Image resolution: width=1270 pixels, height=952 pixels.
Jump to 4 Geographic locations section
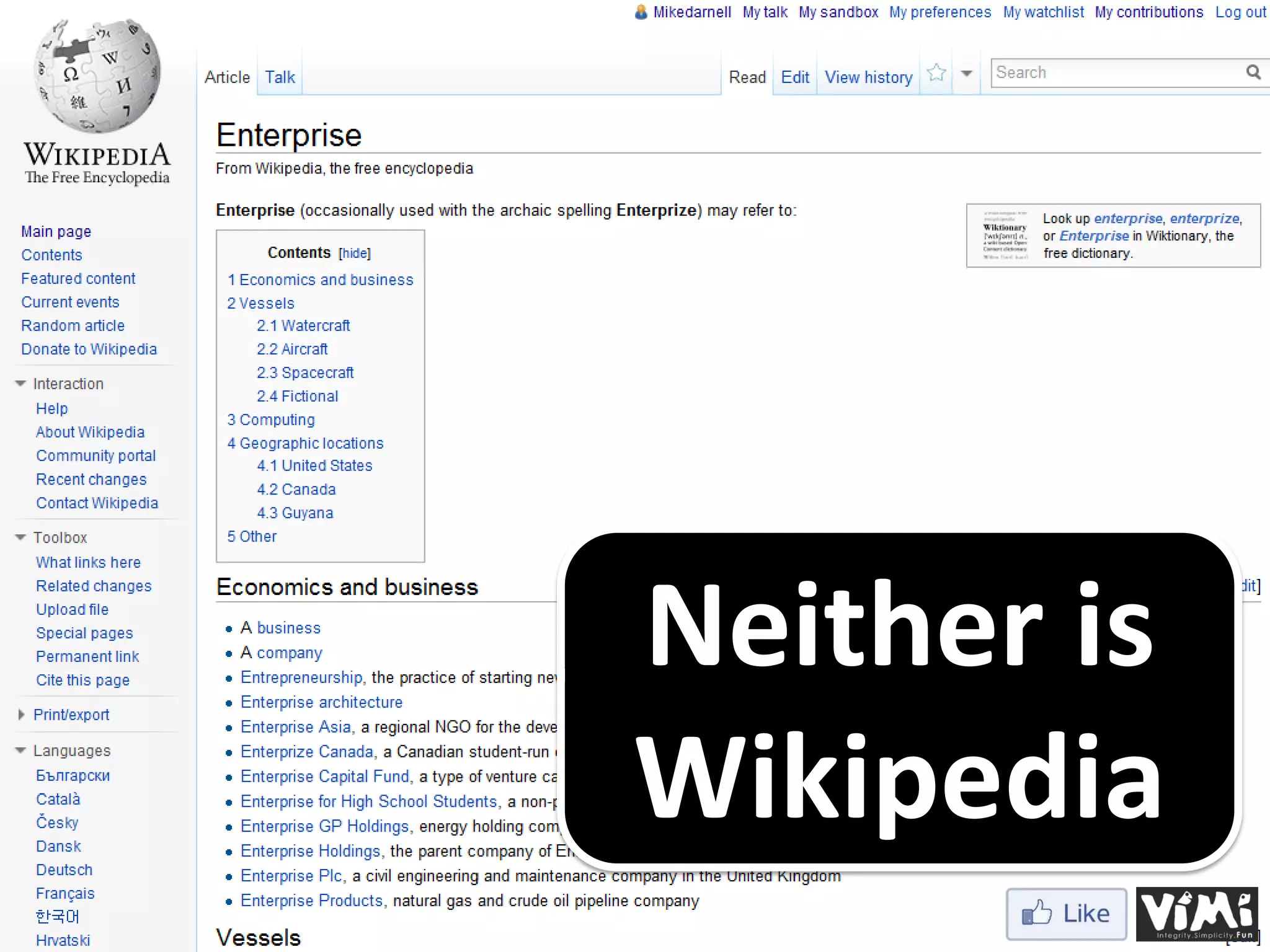305,443
